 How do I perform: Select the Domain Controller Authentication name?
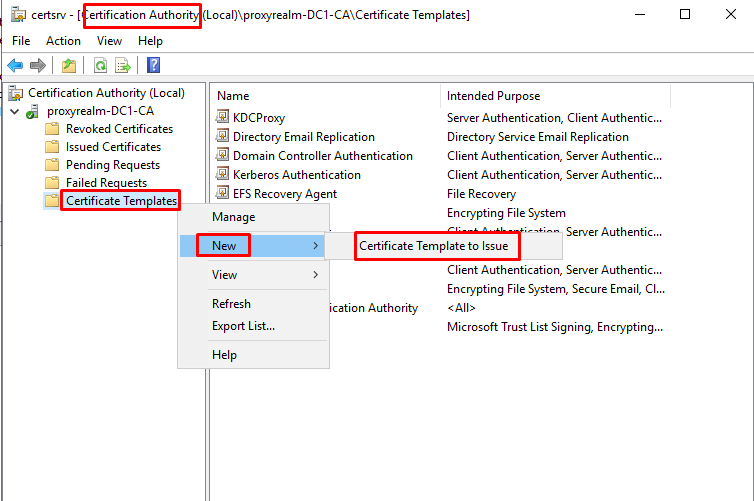[323, 156]
